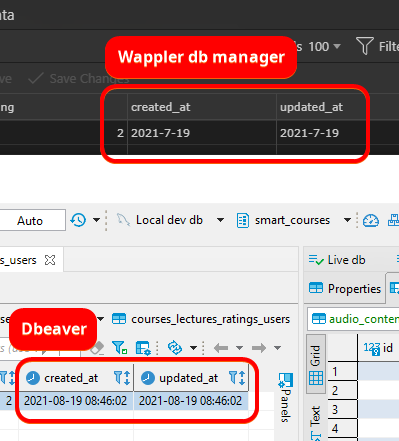Select row number 2 in DBeaver results
The height and width of the screenshot is (441, 399).
point(9,401)
